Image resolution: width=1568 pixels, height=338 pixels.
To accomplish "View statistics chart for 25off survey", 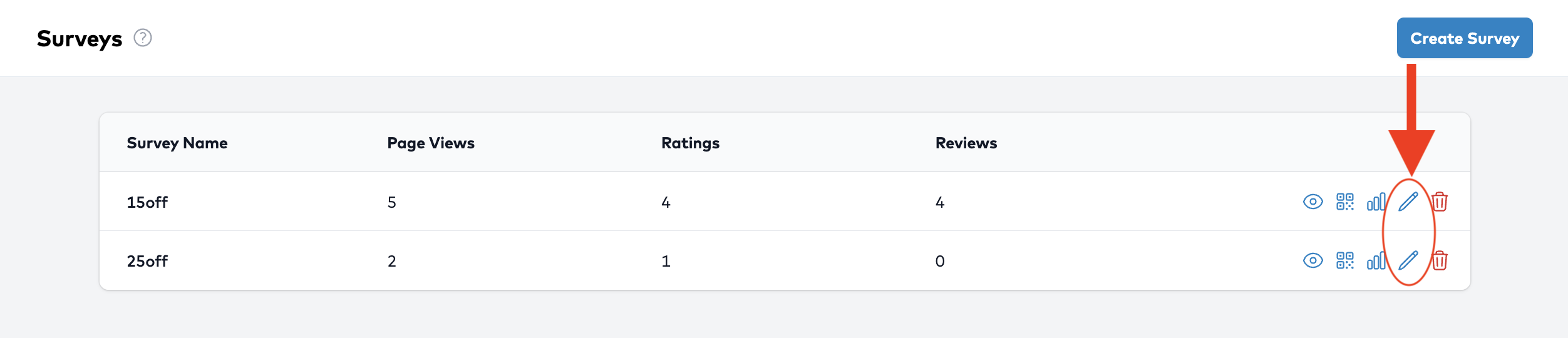I will click(x=1376, y=260).
